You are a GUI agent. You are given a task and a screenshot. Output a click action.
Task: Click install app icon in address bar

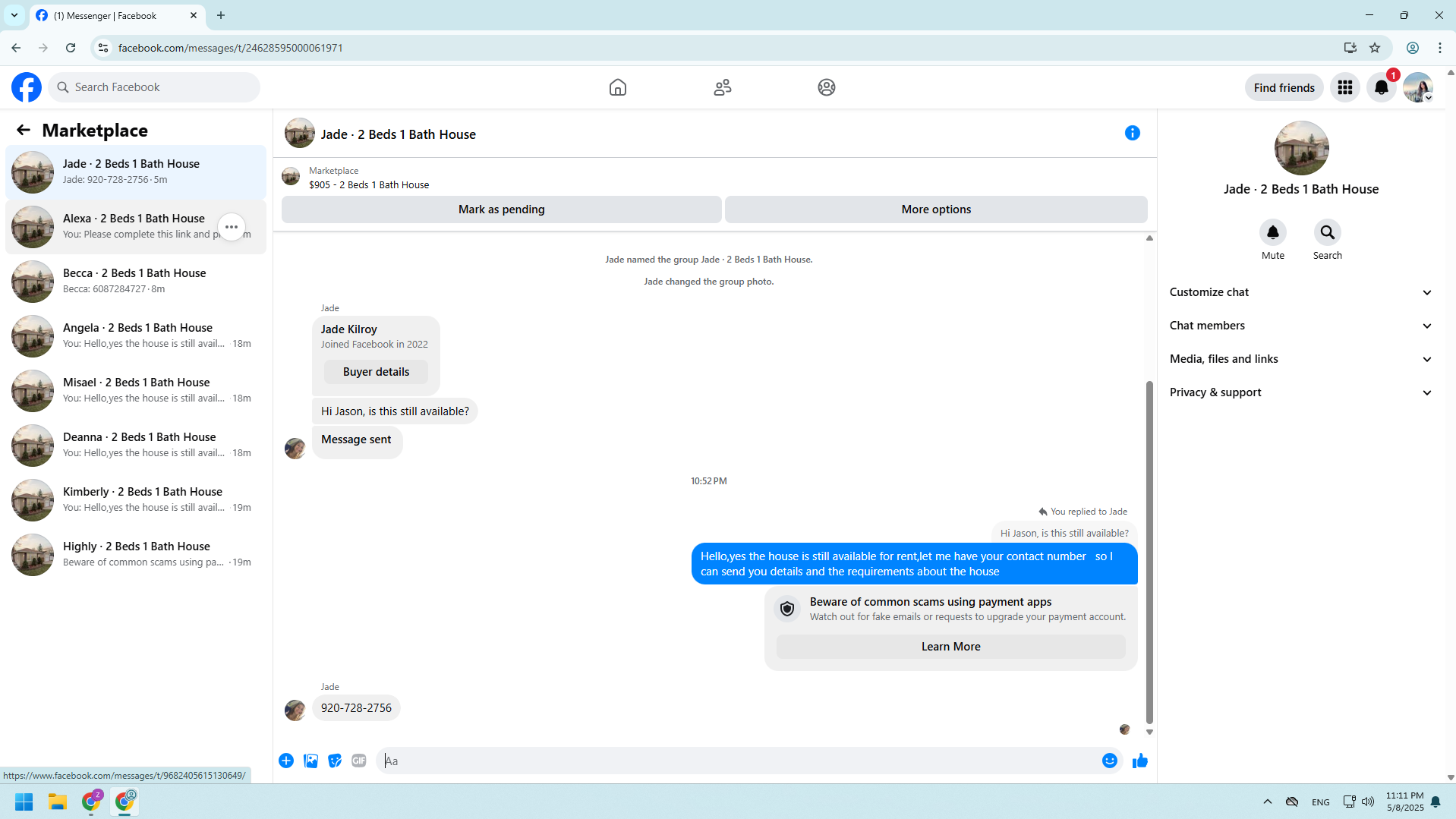coord(1350,48)
